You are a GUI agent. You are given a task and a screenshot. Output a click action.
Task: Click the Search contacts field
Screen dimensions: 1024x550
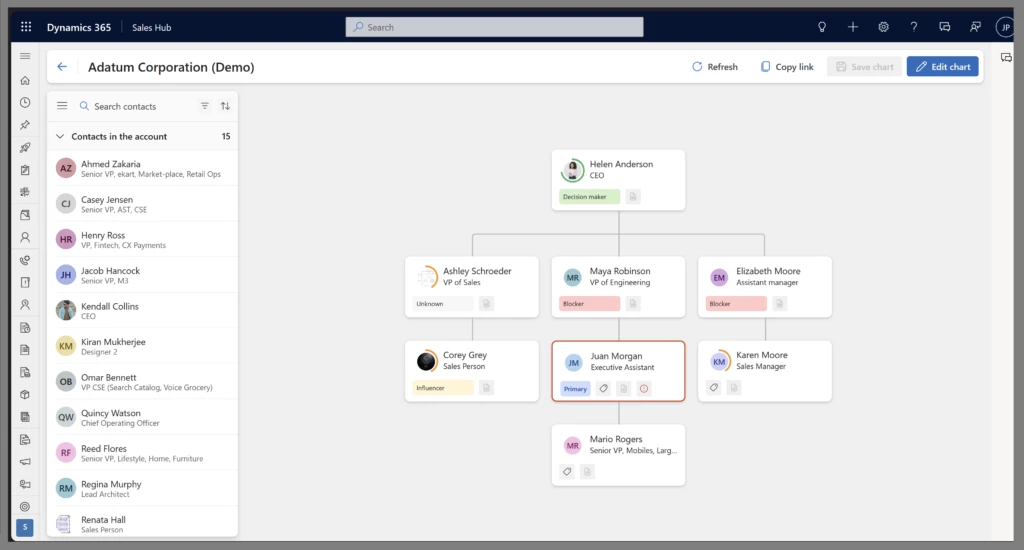coord(136,106)
